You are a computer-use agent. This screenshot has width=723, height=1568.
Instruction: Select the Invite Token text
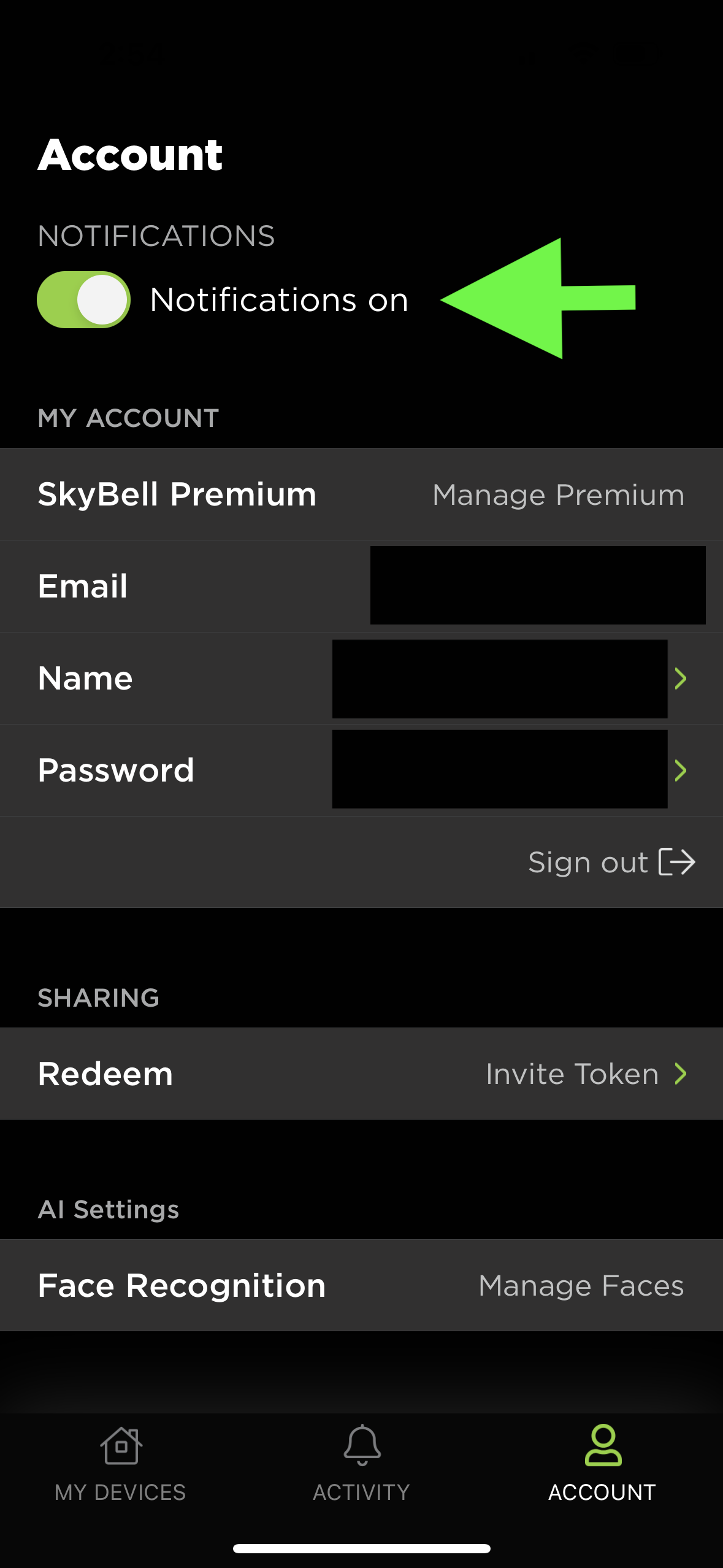click(x=572, y=1074)
